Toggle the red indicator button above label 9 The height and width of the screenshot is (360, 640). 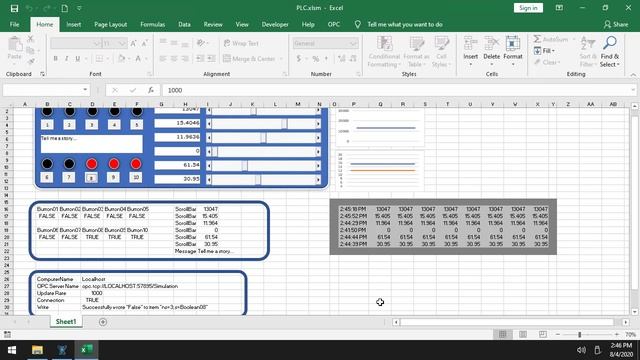114,164
